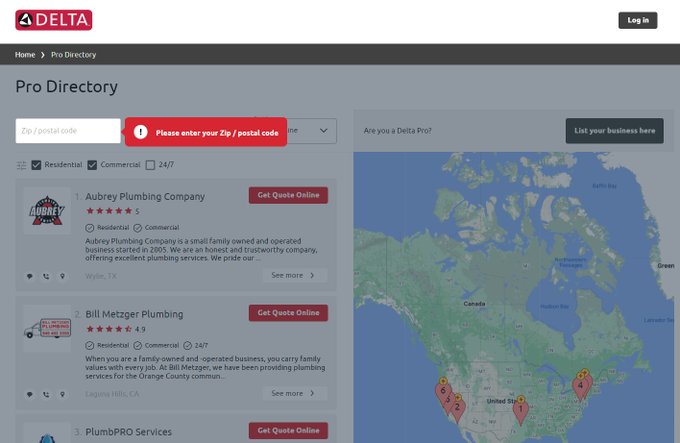Expand See more for Bill Metzger Plumbing
Viewport: 680px width, 443px height.
click(x=294, y=393)
